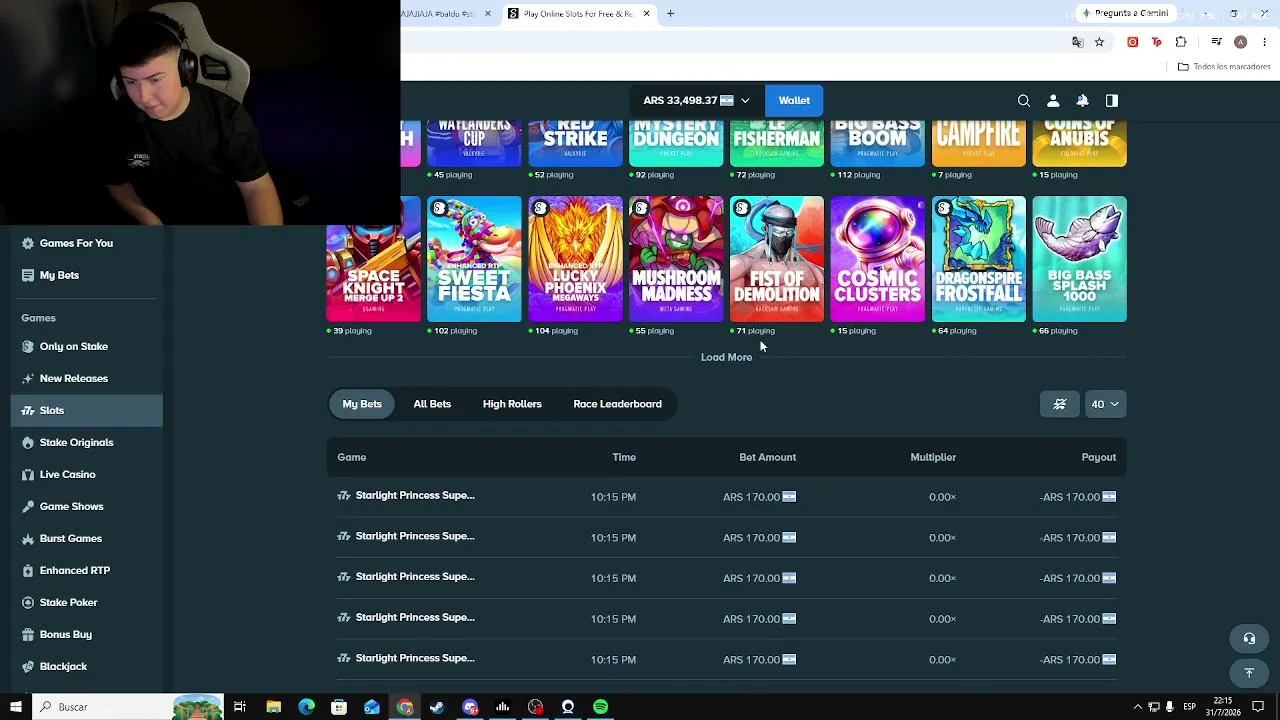
Task: Open the Fist of Demolition game
Action: [777, 259]
